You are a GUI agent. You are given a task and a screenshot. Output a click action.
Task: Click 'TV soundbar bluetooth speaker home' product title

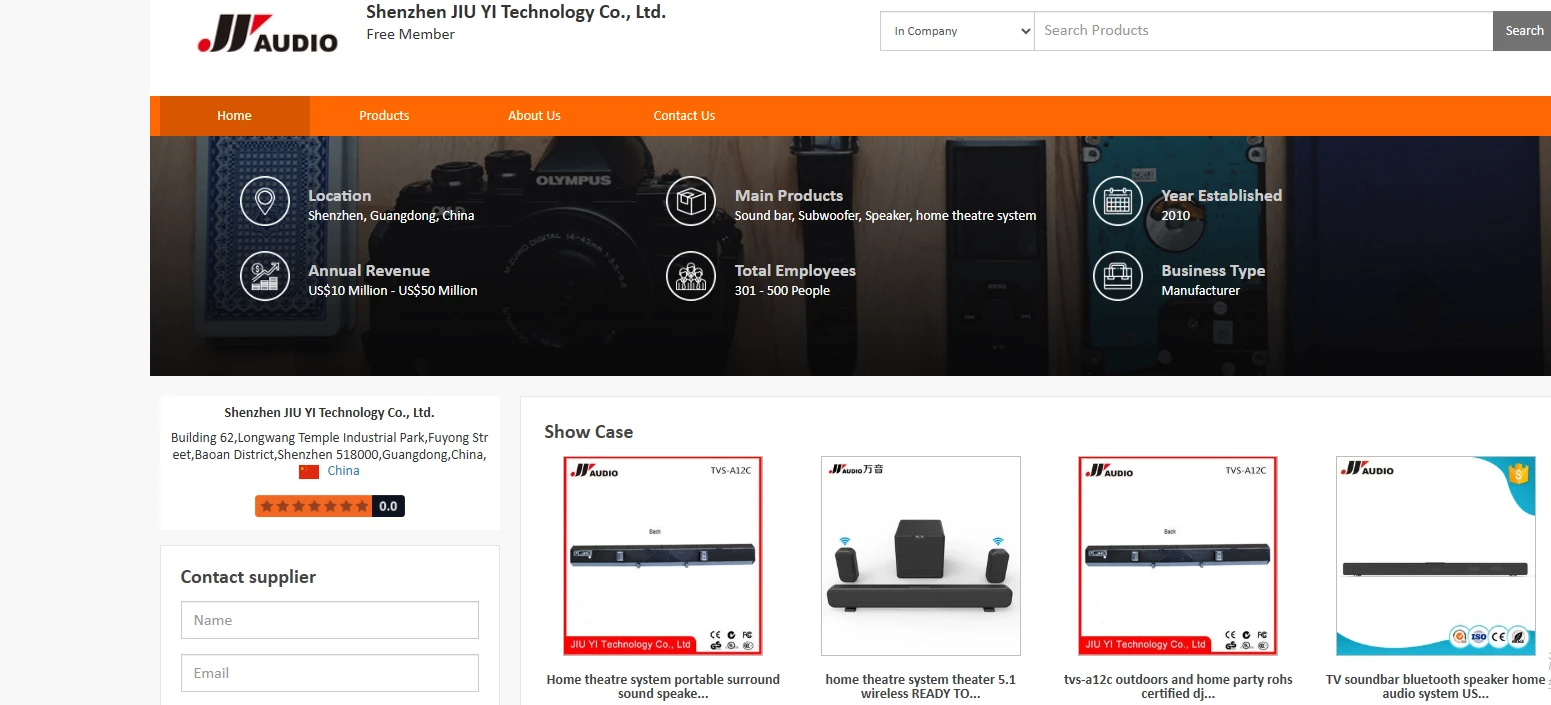(x=1436, y=686)
